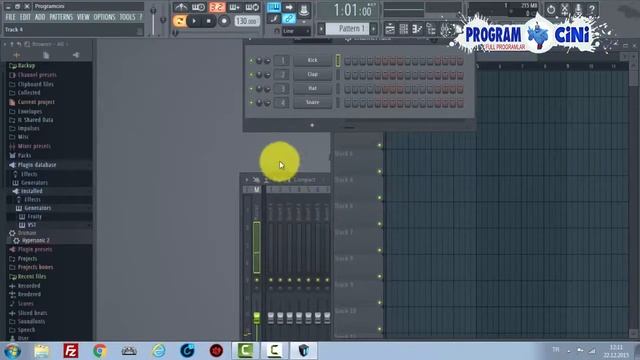Add a channel with plus at rack bottom
This screenshot has height=360, width=640.
[312, 125]
